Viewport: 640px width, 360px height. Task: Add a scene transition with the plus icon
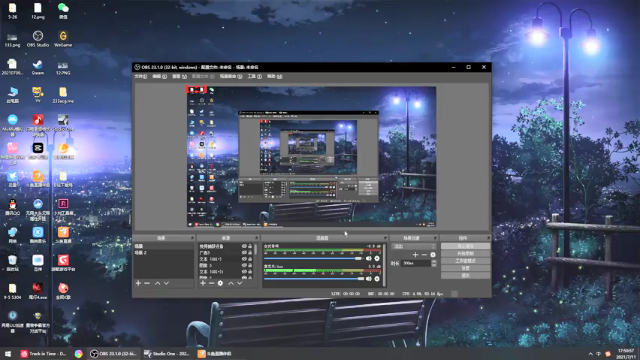click(416, 255)
